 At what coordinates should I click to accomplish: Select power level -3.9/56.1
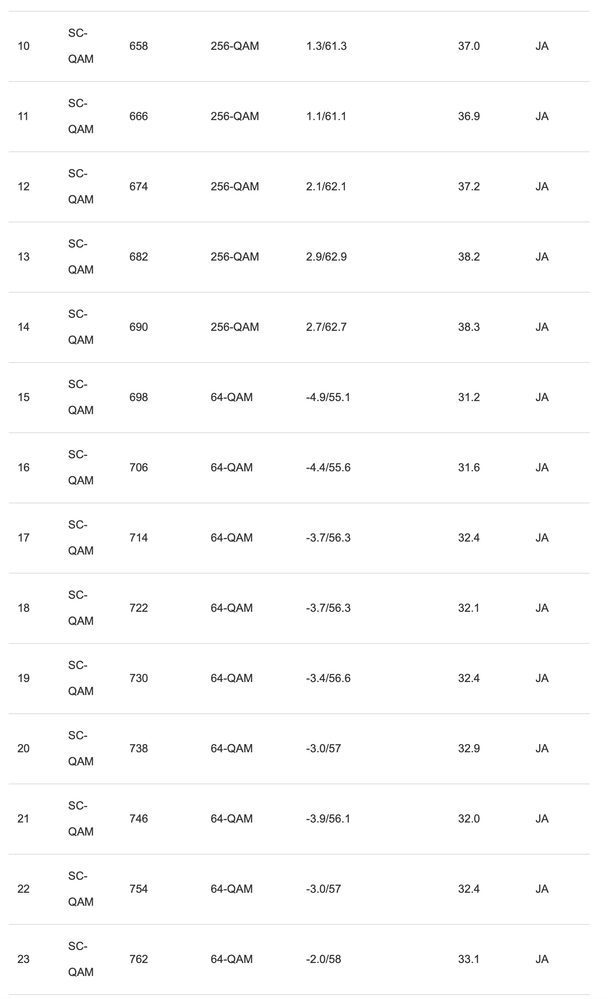point(328,819)
